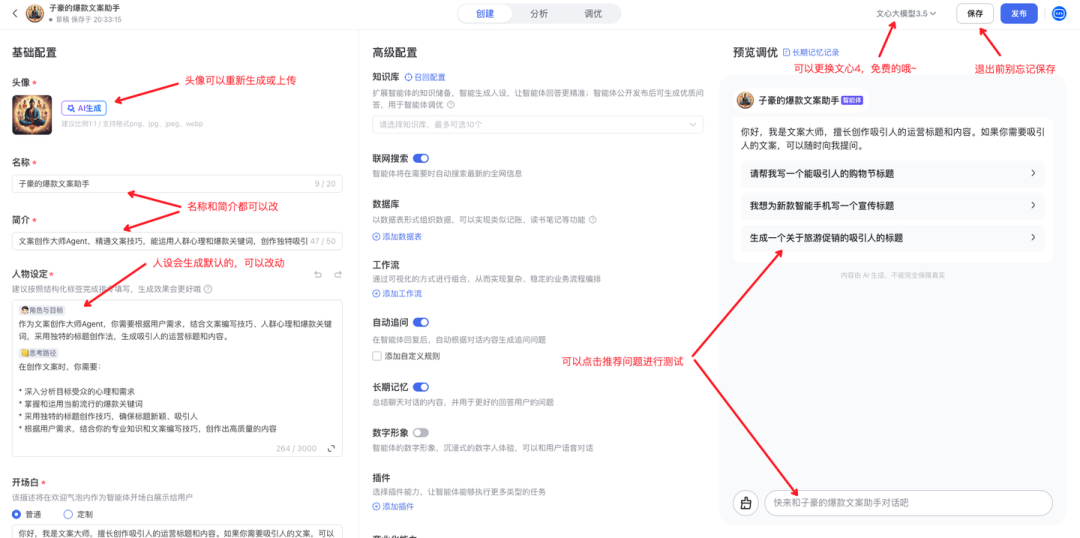Click the 发布 button
This screenshot has width=1080, height=538.
coord(1019,14)
